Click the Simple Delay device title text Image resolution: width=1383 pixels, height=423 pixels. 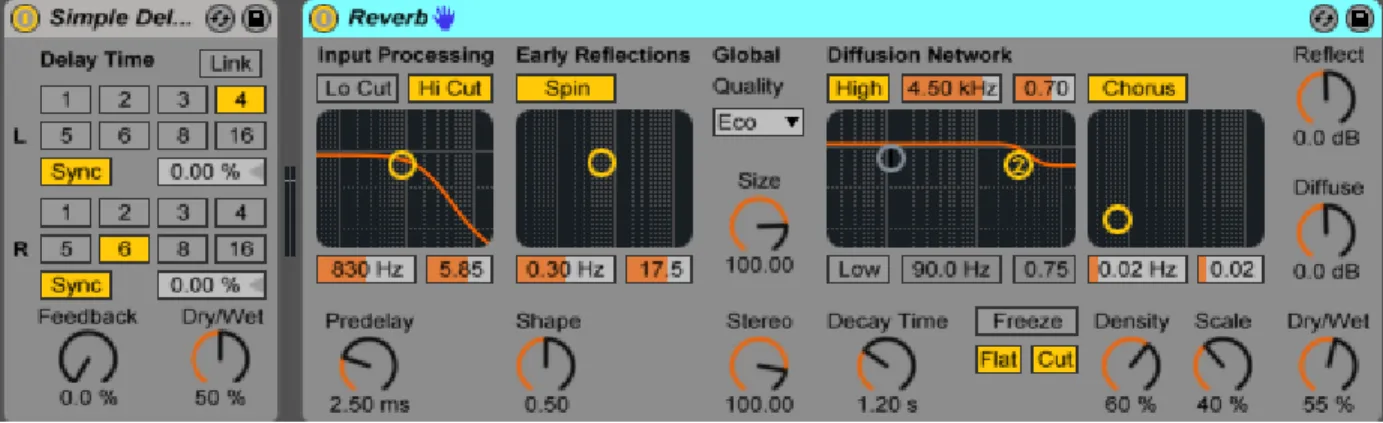point(119,18)
